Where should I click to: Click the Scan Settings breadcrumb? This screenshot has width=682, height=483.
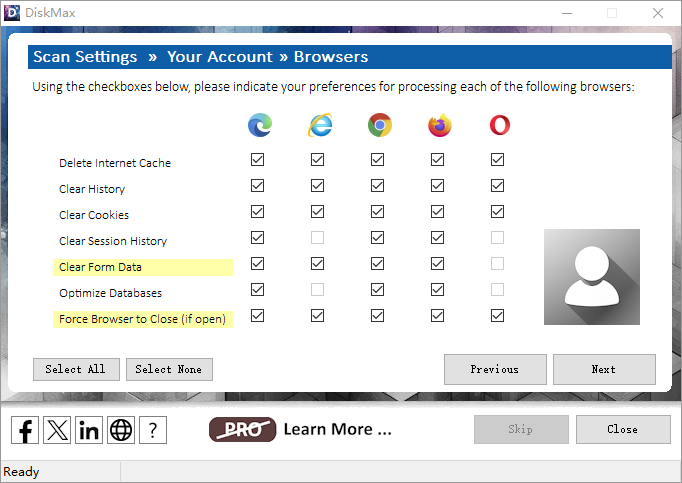[85, 57]
